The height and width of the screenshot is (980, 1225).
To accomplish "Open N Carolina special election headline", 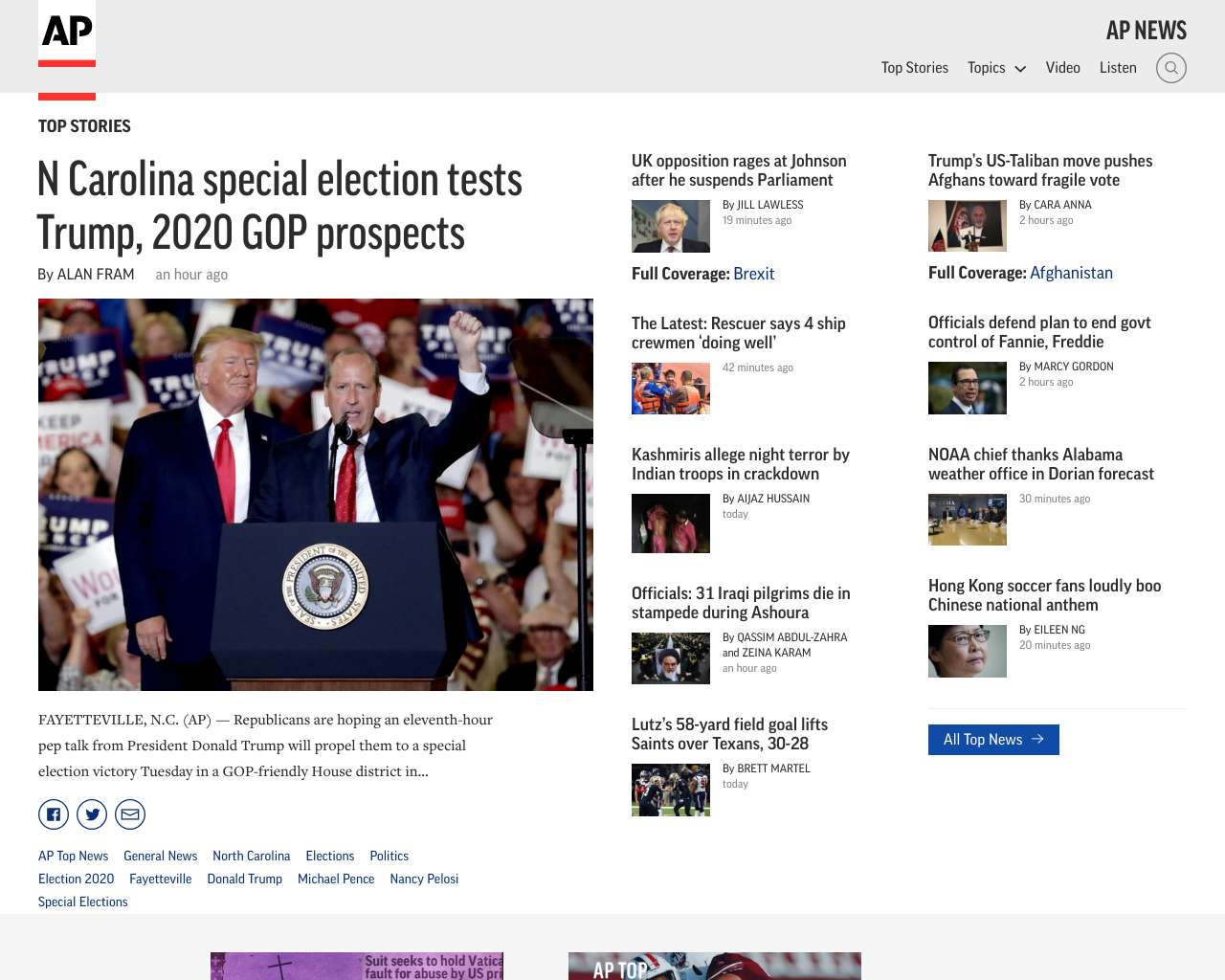I will (x=279, y=206).
